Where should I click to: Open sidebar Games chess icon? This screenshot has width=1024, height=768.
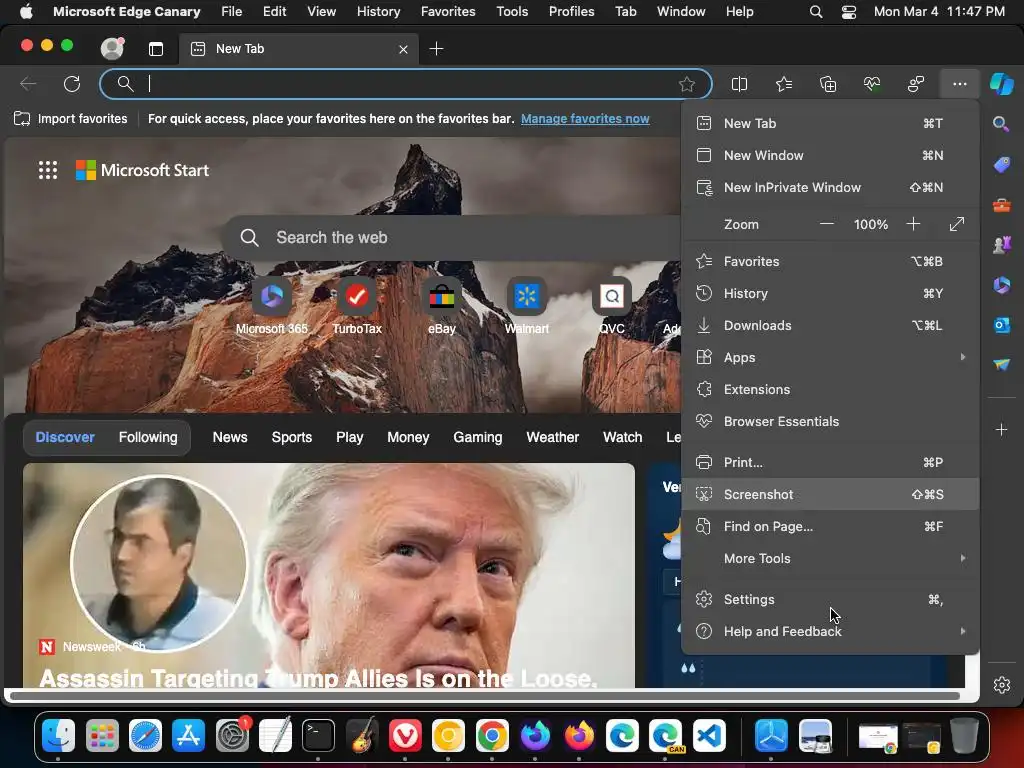pyautogui.click(x=1001, y=244)
